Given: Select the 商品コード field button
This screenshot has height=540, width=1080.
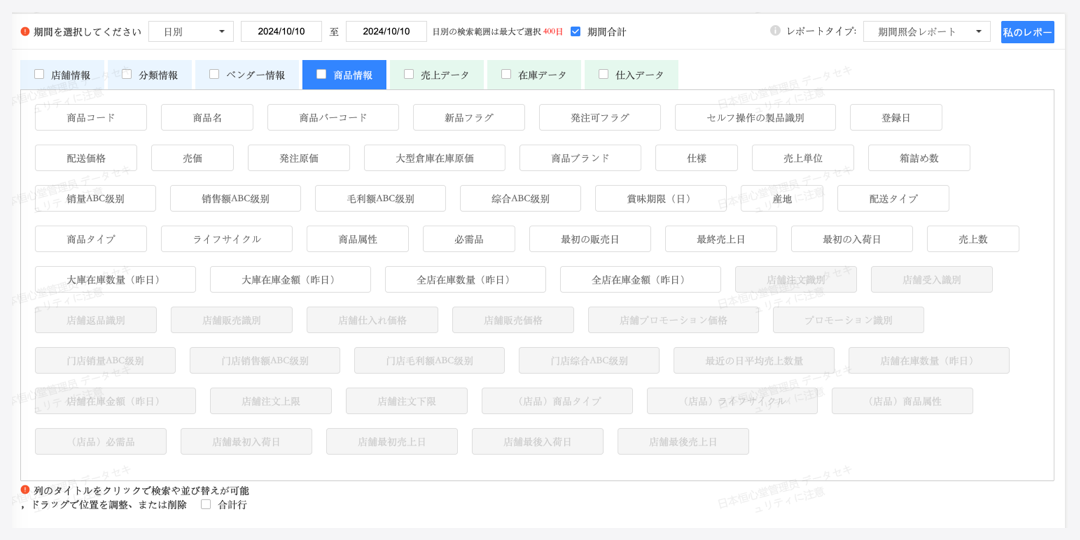Looking at the screenshot, I should pyautogui.click(x=91, y=118).
